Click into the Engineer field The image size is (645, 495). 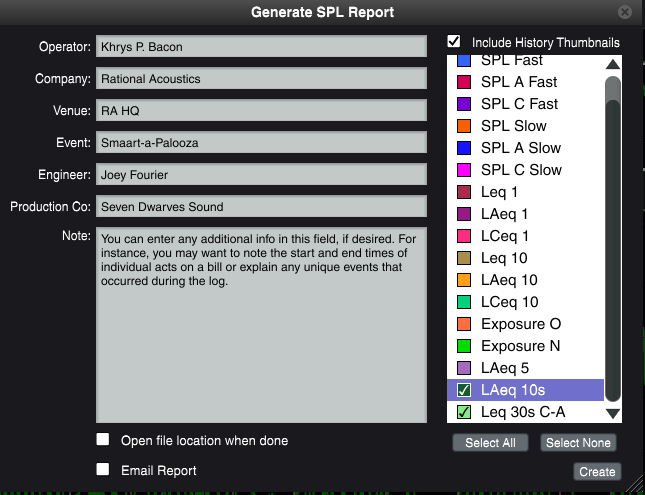(x=261, y=174)
